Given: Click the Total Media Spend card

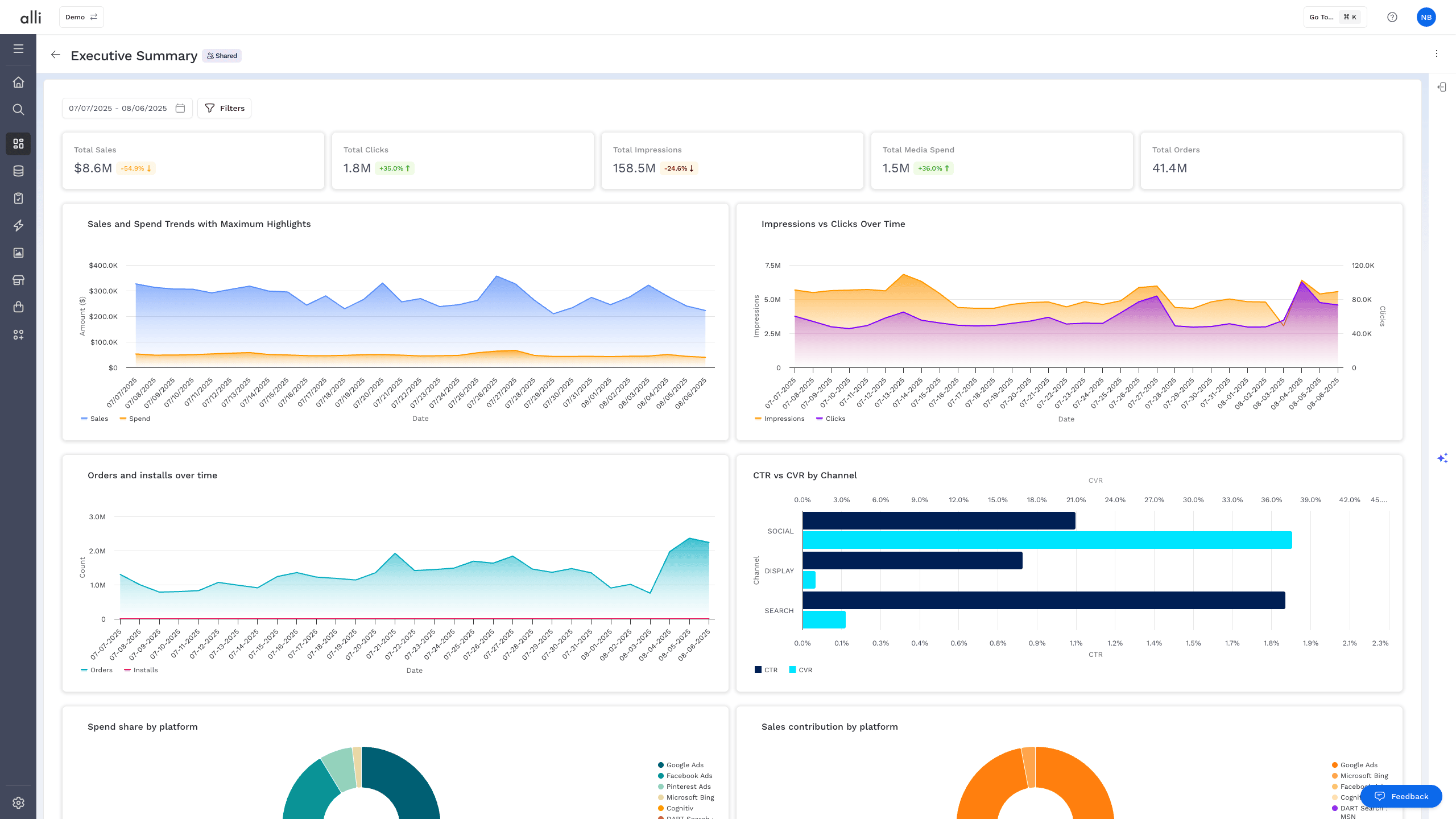Looking at the screenshot, I should pyautogui.click(x=1002, y=160).
